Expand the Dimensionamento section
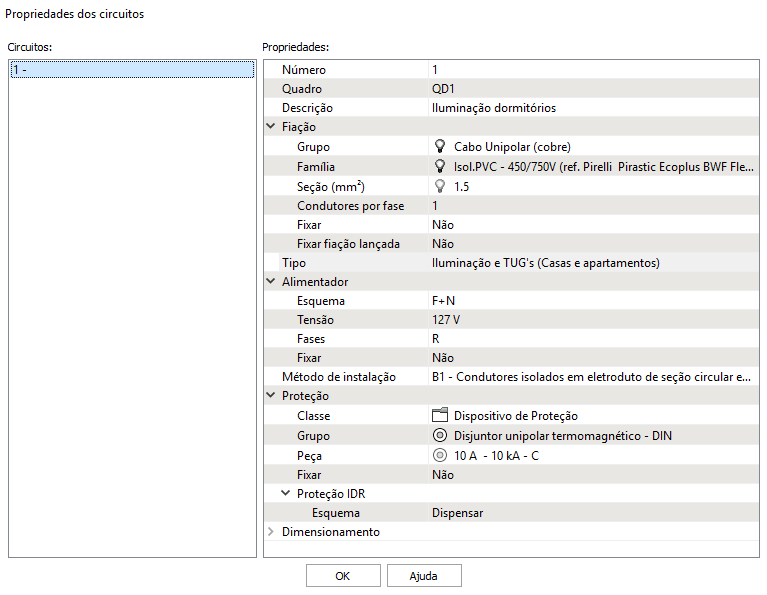 tap(271, 532)
